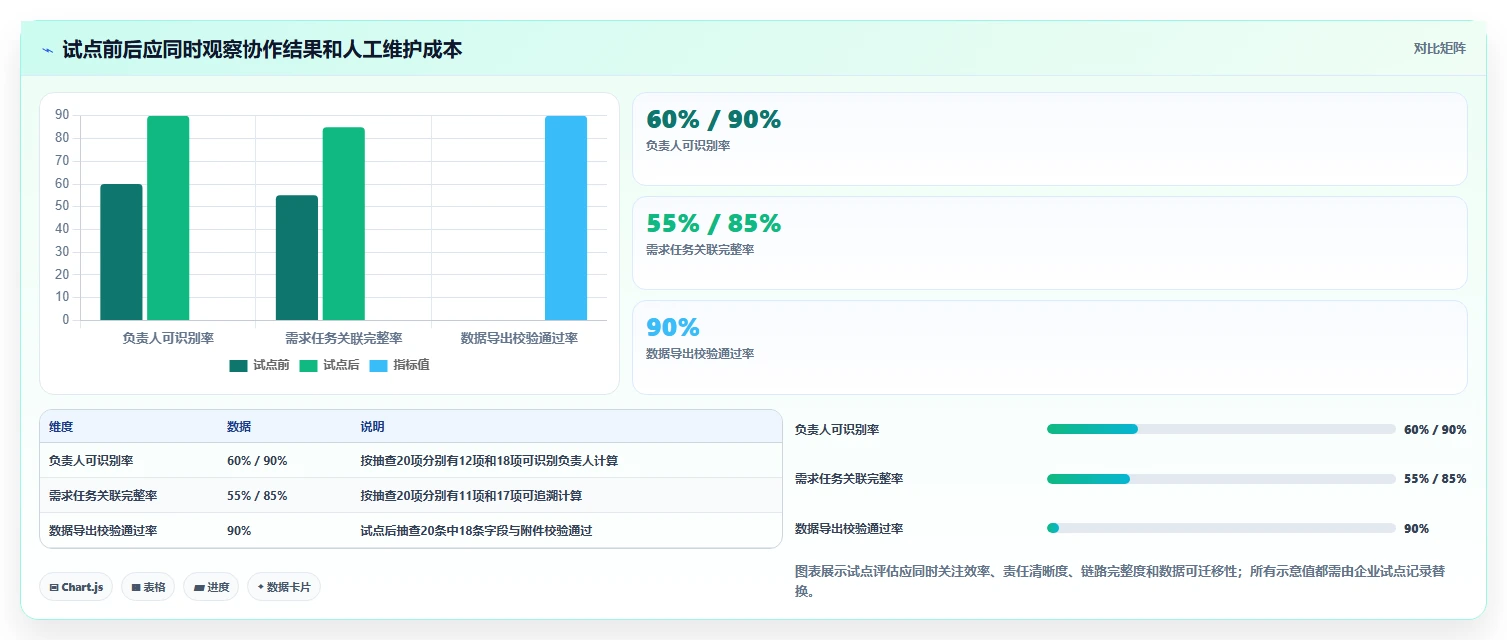Click the blue 数据导出校验通过率 bar
This screenshot has height=640, width=1507.
[x=566, y=218]
